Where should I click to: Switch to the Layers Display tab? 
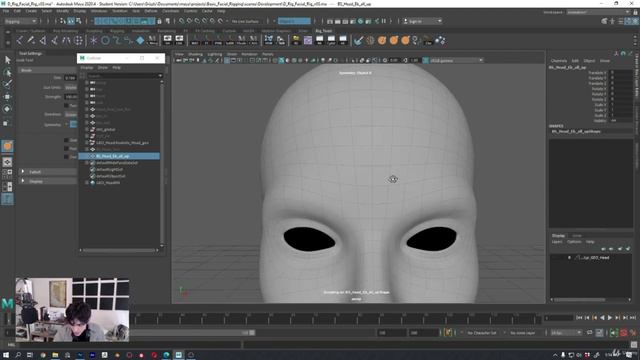(x=558, y=236)
